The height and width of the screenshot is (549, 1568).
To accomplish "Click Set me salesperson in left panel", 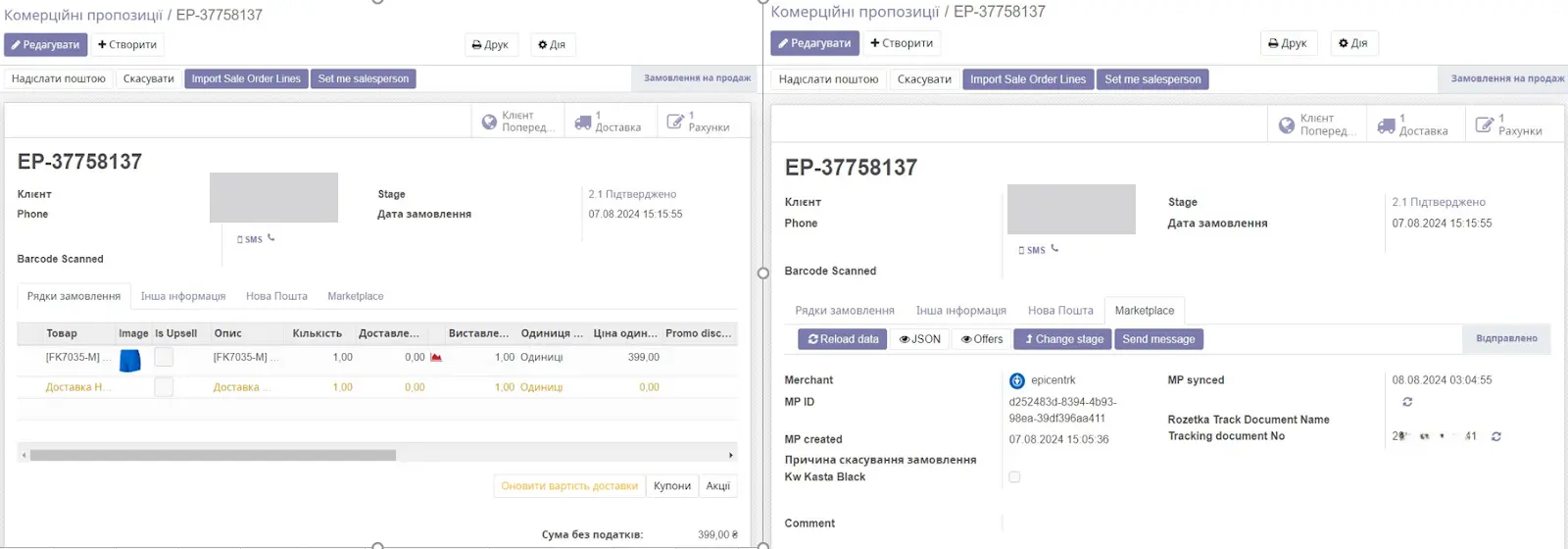I will point(364,78).
